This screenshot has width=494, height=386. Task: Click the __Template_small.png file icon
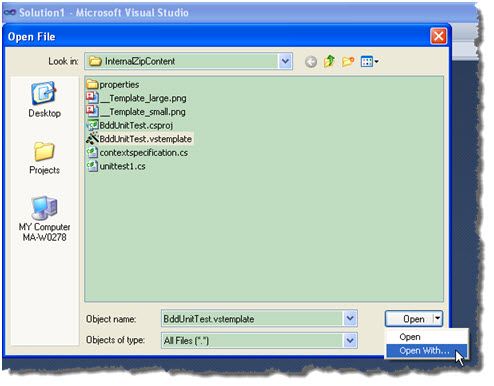point(92,111)
